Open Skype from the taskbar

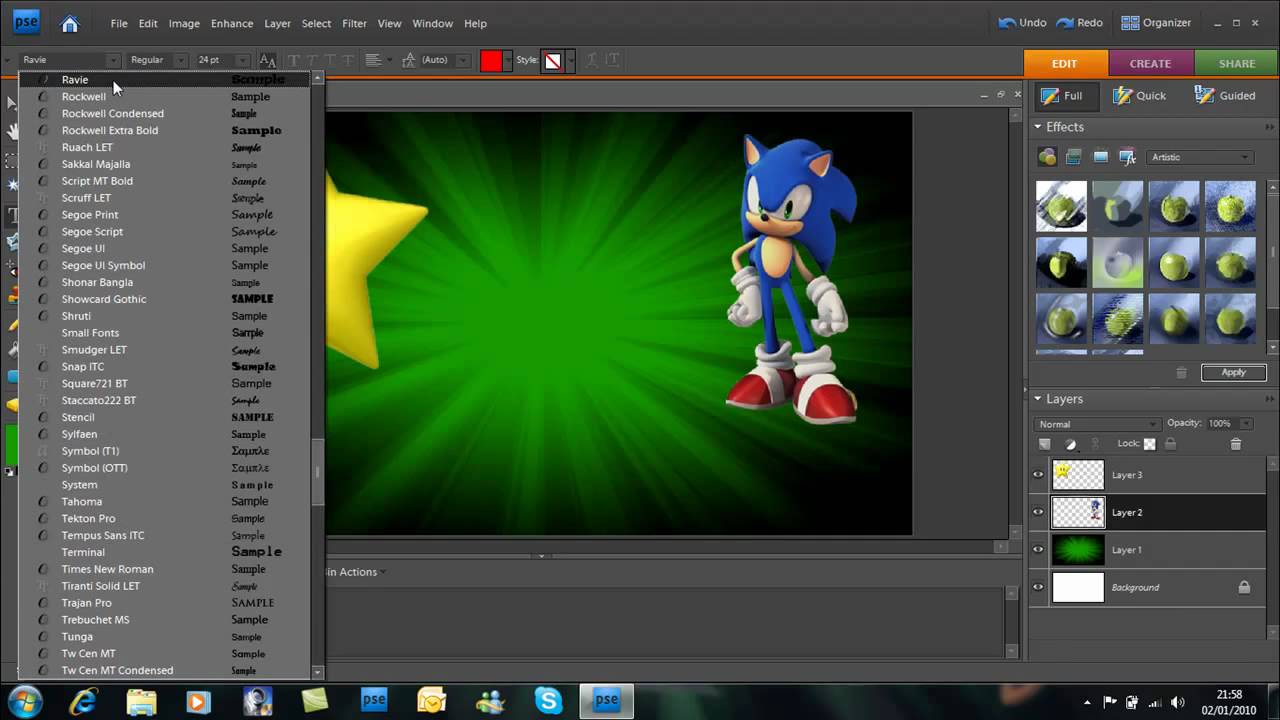click(x=548, y=700)
